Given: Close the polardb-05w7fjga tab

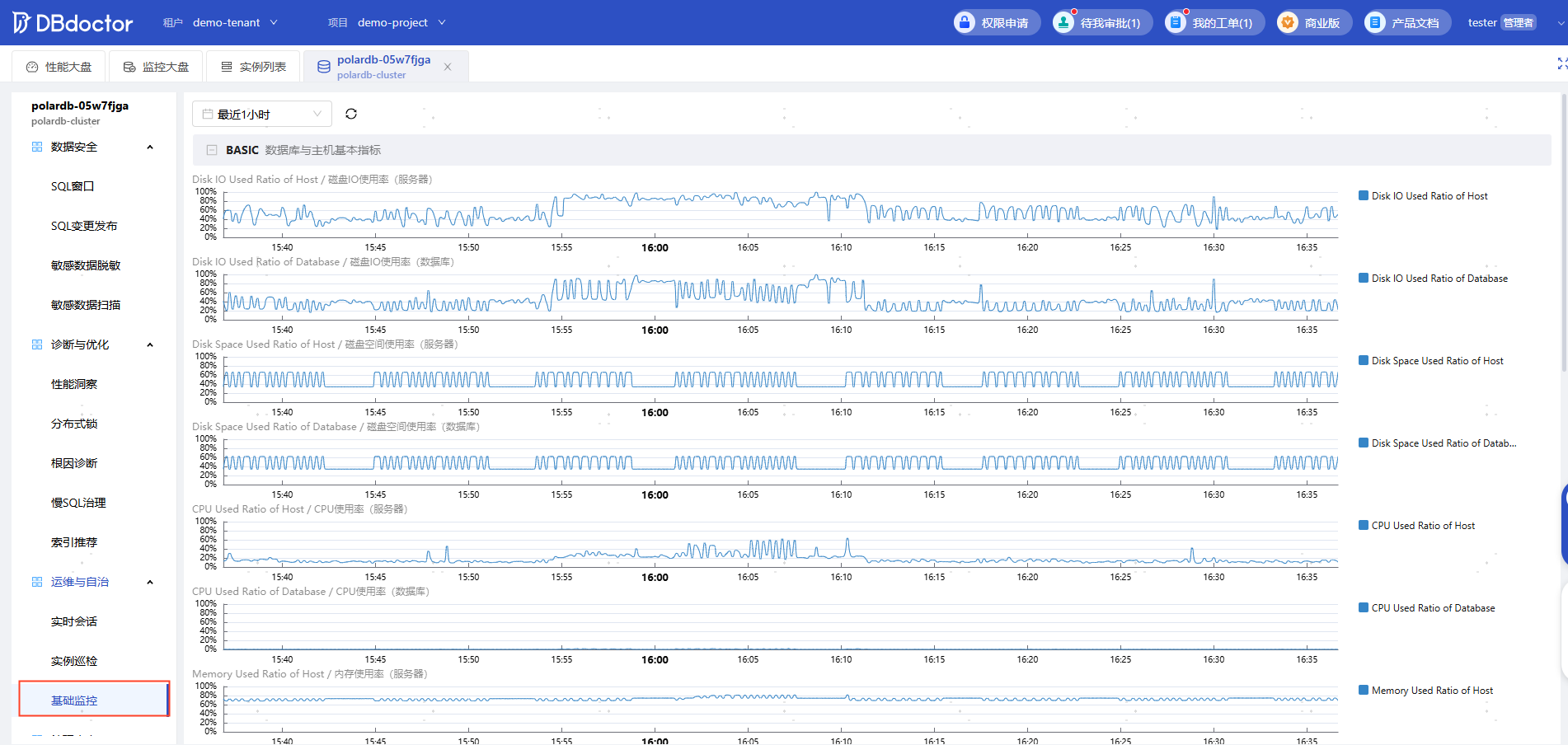Looking at the screenshot, I should click(x=448, y=67).
